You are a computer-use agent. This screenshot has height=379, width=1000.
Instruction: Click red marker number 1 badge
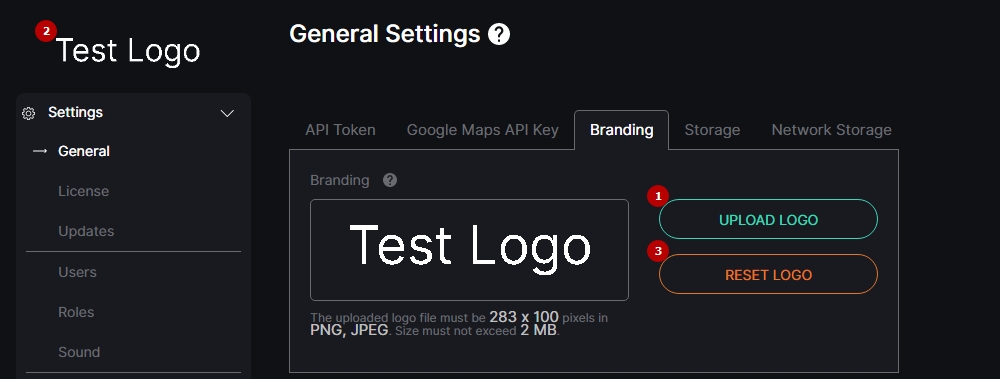[658, 196]
